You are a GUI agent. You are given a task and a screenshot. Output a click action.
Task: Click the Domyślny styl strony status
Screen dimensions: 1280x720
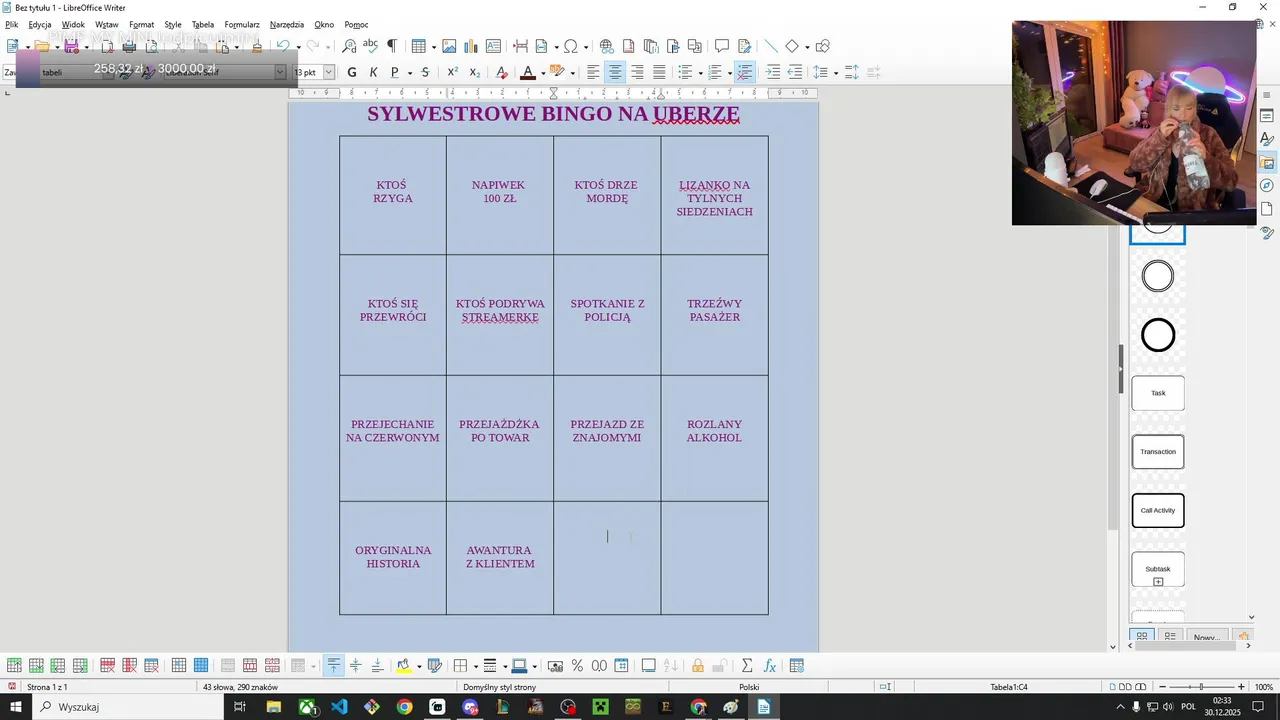[x=500, y=687]
